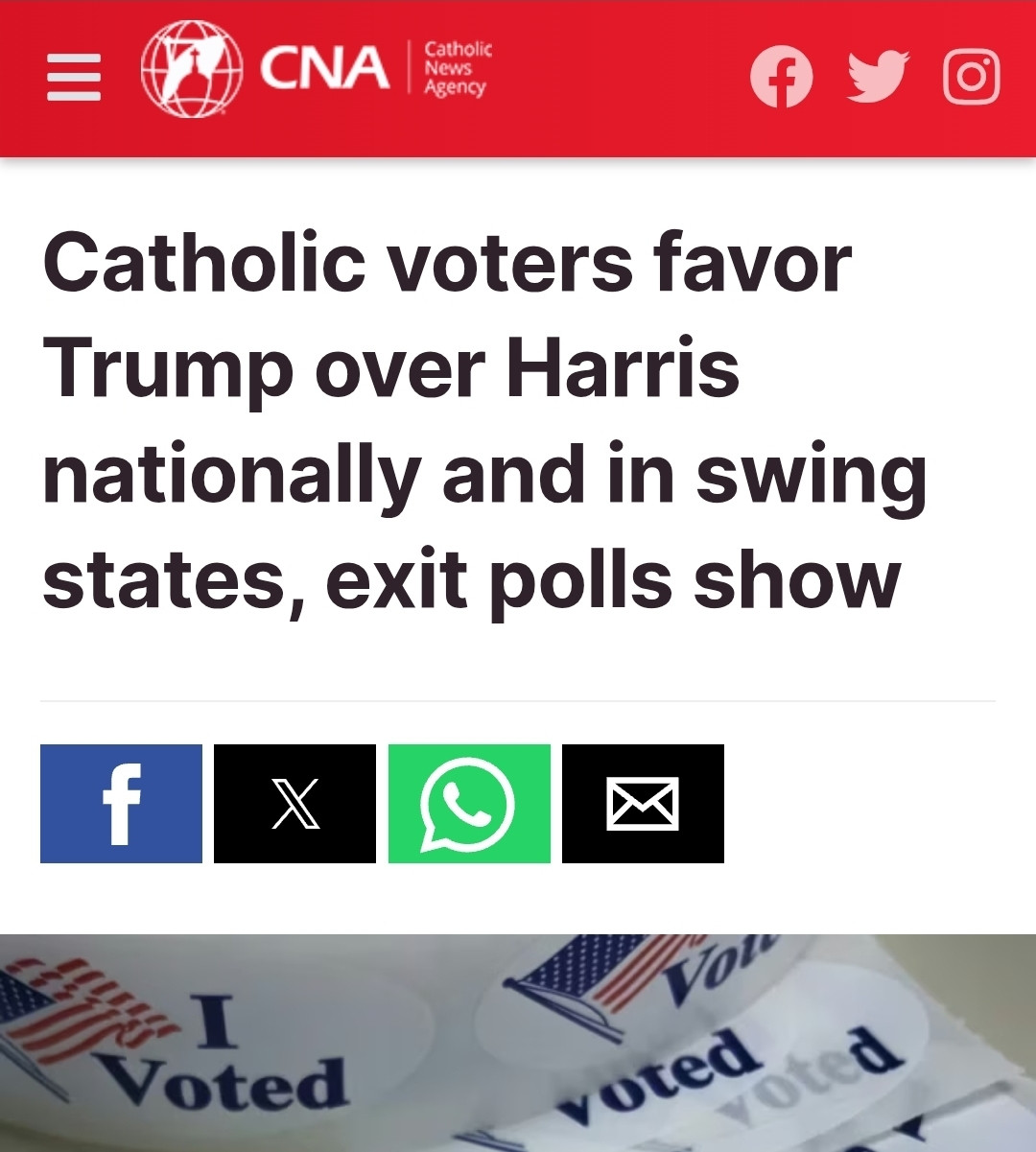Open the hamburger navigation menu
The image size is (1036, 1152).
[74, 78]
